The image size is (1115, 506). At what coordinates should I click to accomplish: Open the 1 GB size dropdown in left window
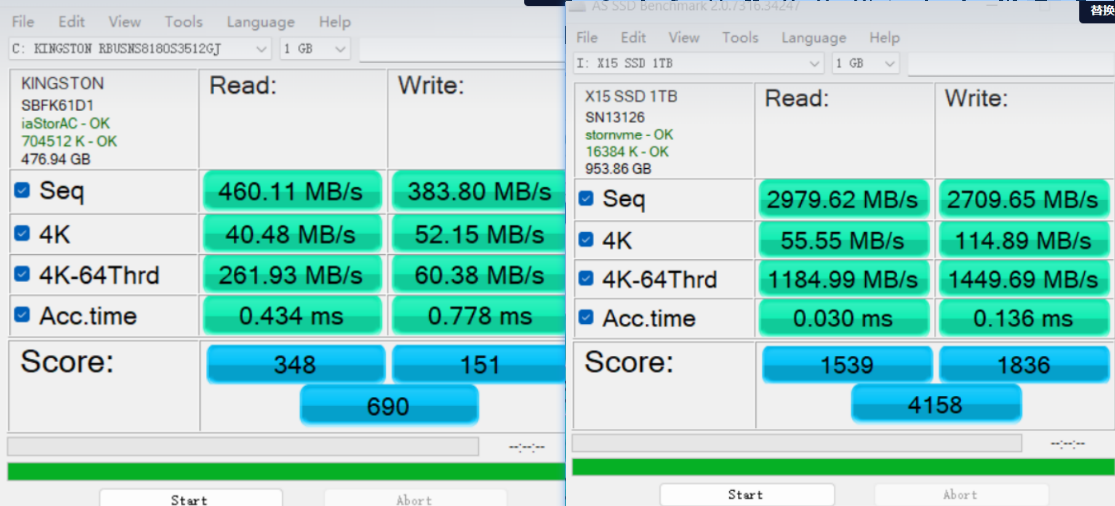340,48
